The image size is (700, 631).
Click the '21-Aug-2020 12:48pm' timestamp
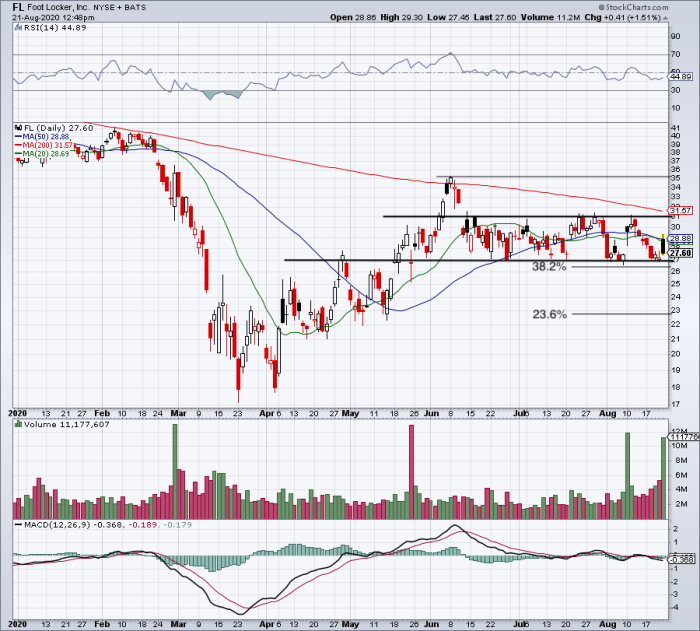(x=53, y=18)
